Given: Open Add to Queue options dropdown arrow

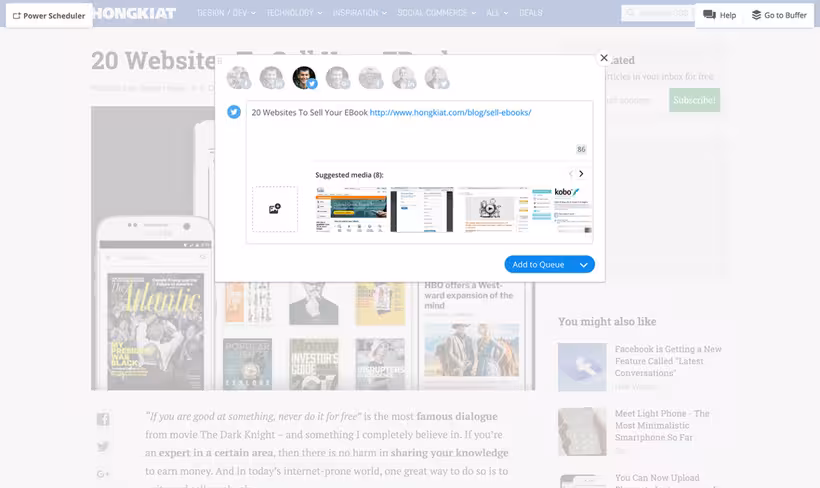Looking at the screenshot, I should [x=584, y=265].
